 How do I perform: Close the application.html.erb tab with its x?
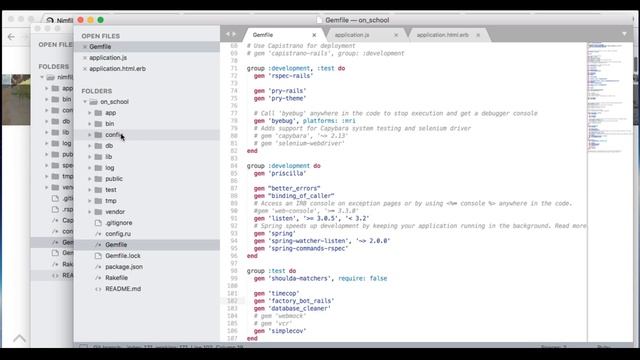tap(478, 35)
